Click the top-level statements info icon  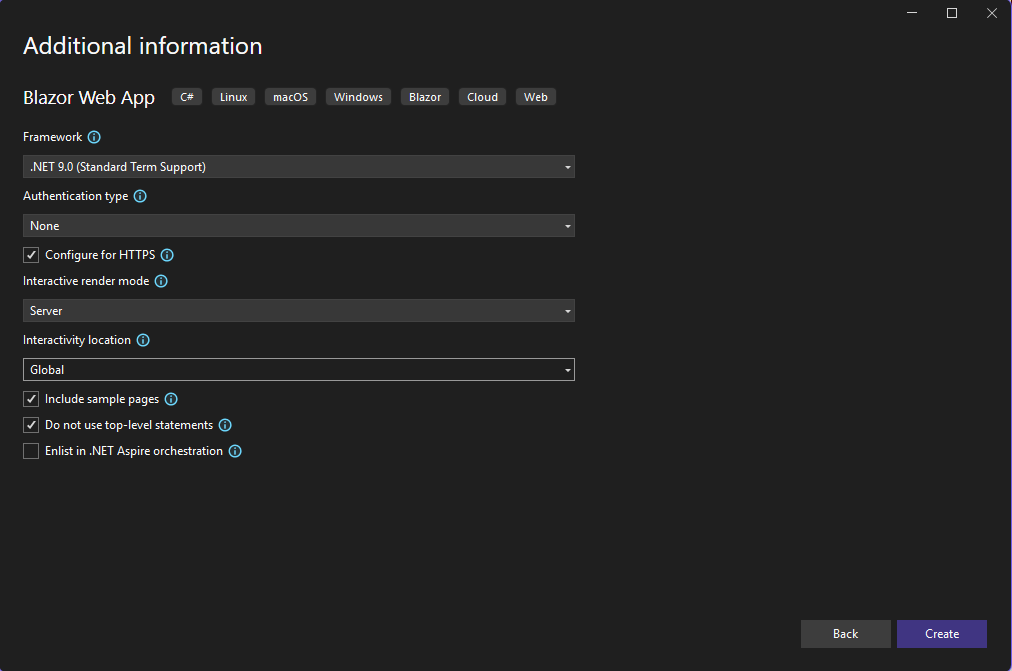[x=225, y=425]
